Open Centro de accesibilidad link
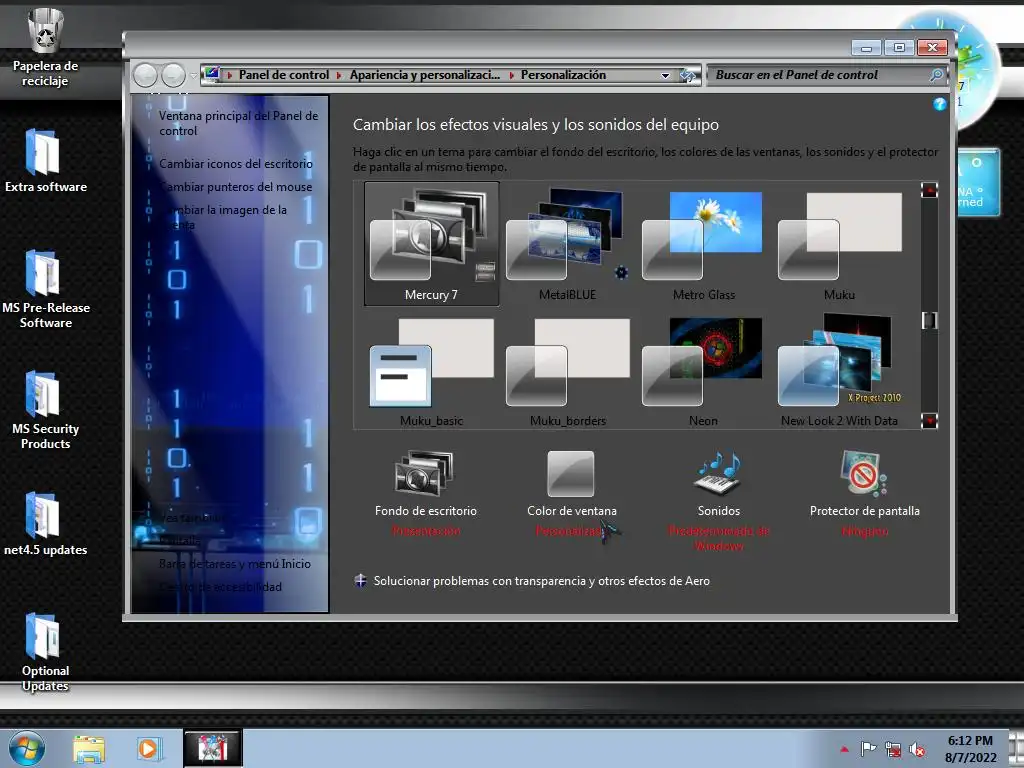 221,586
